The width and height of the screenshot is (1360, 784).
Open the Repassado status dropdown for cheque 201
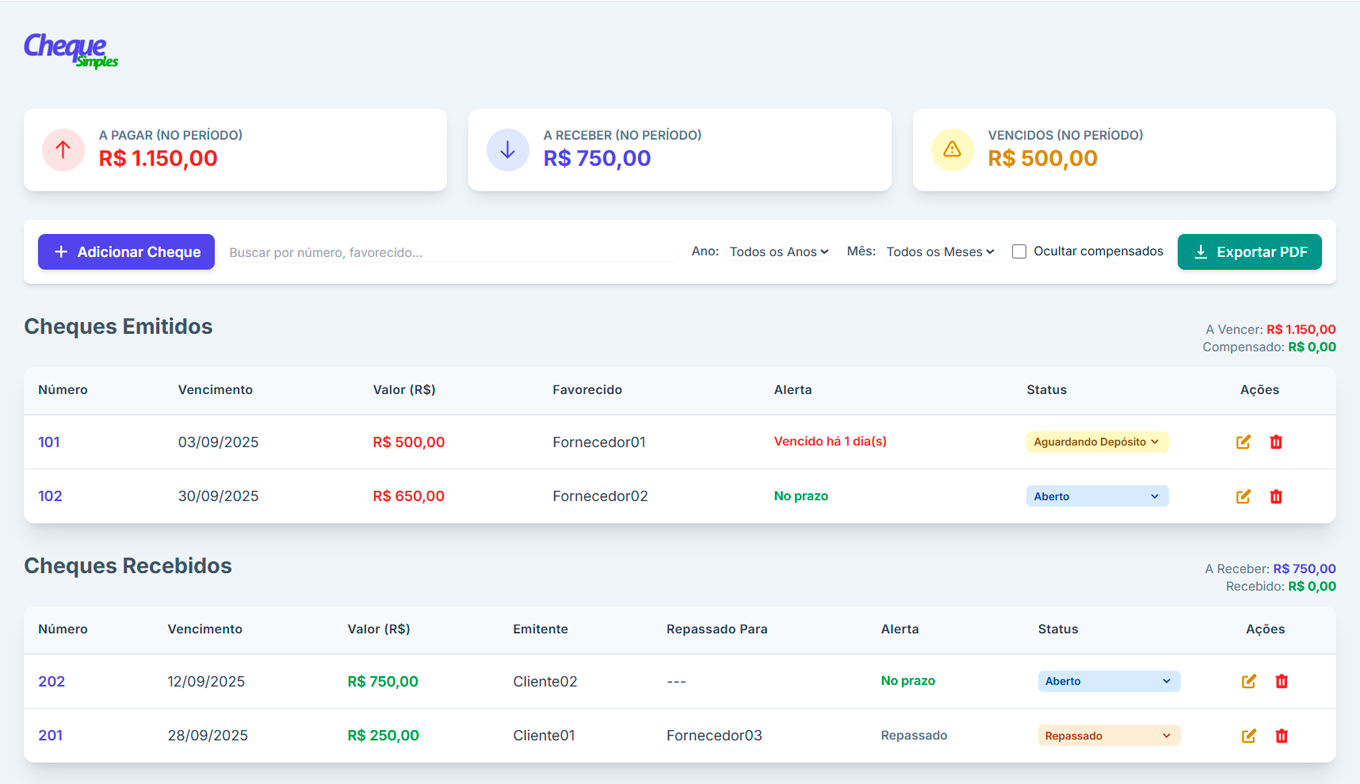coord(1109,736)
